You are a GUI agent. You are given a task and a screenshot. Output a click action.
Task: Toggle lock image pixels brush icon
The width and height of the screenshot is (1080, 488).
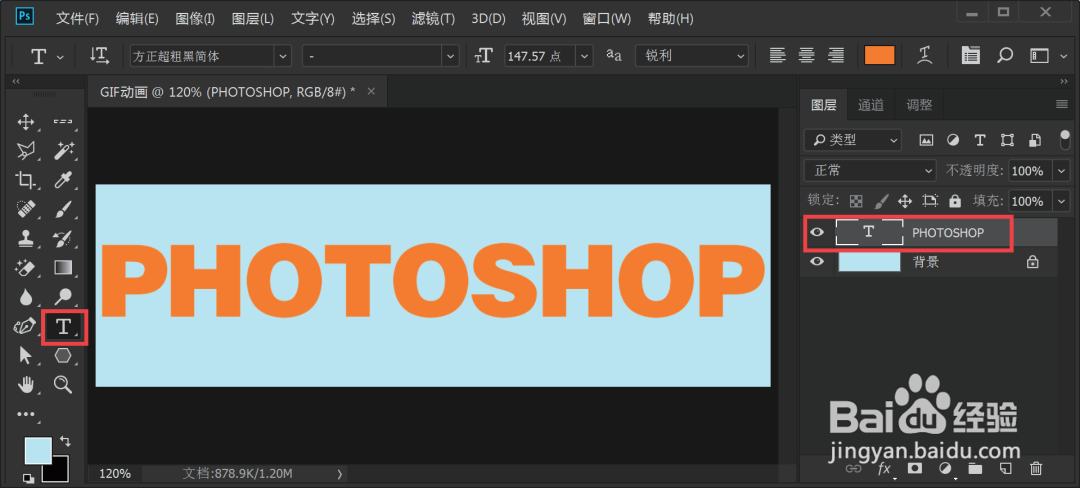[x=881, y=201]
